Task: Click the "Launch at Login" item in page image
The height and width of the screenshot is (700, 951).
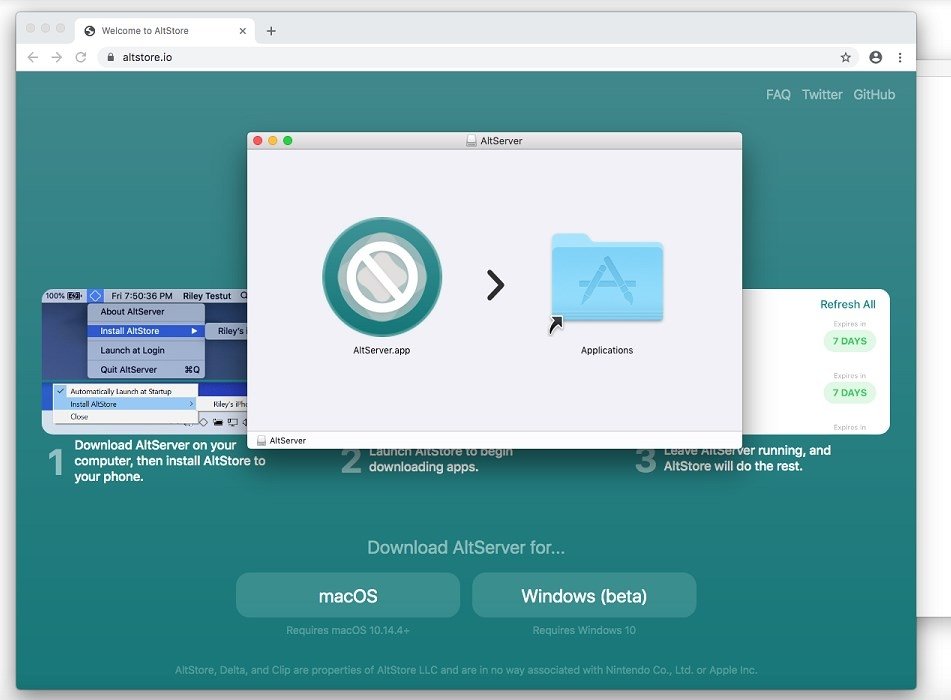Action: pos(132,350)
